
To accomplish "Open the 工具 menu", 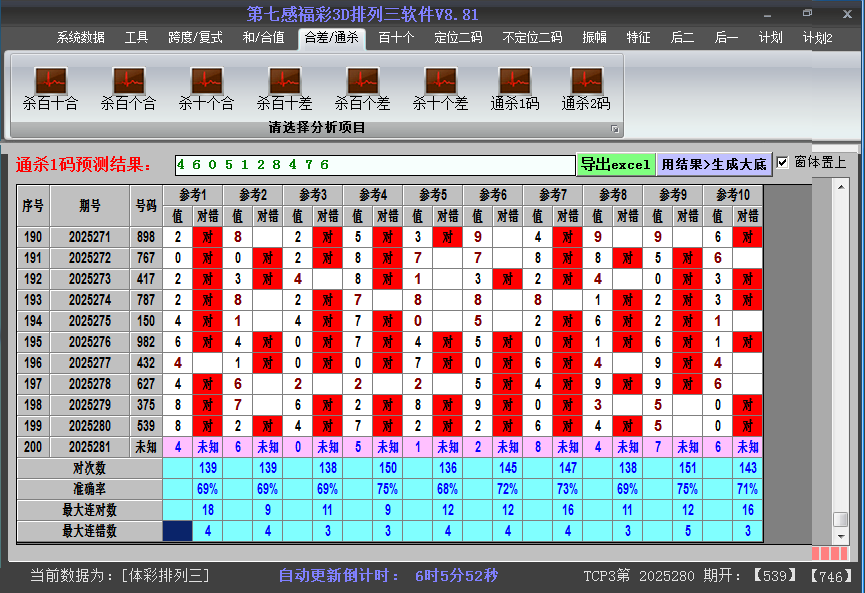I will point(137,37).
